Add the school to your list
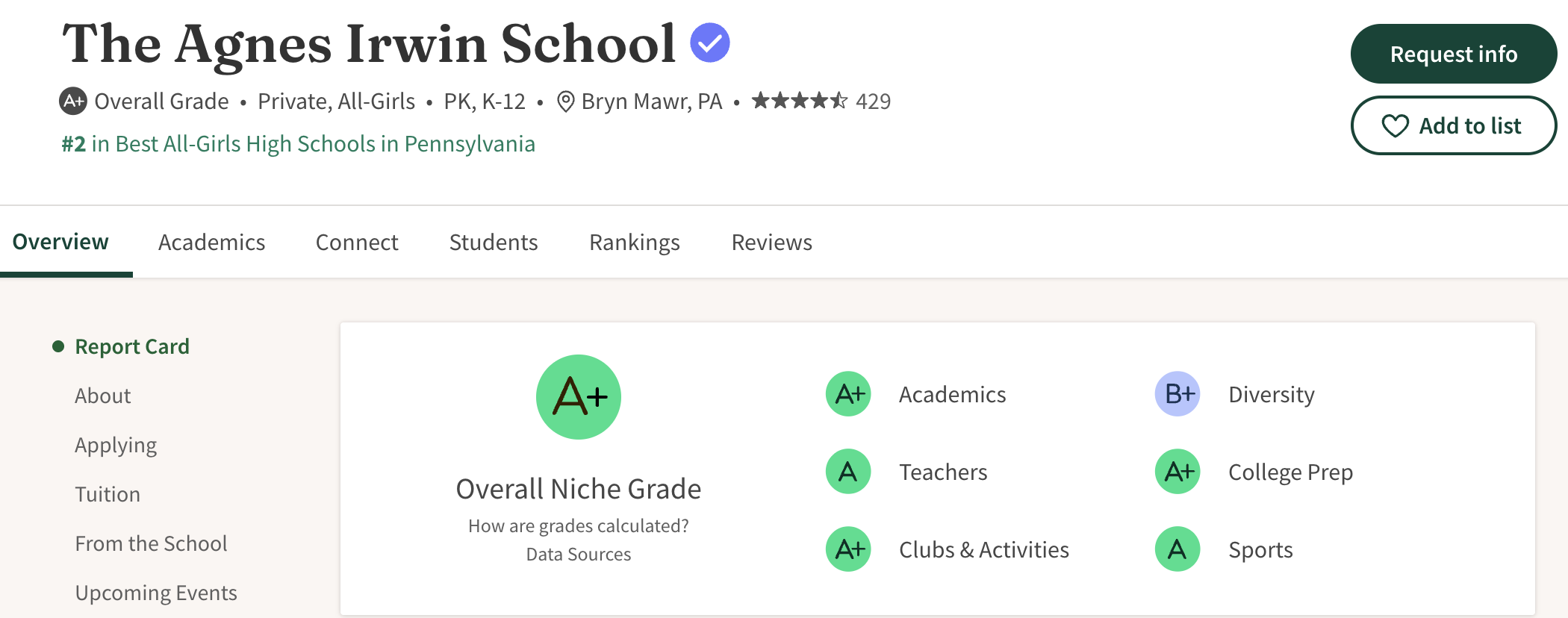The width and height of the screenshot is (1568, 618). (1453, 125)
